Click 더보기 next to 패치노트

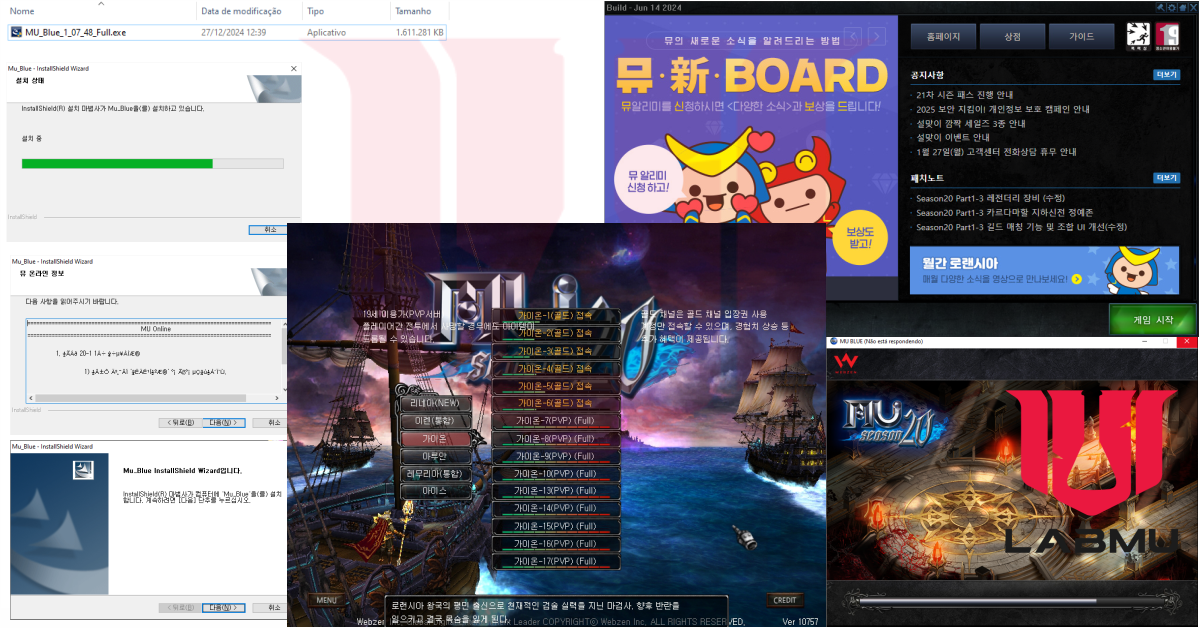pos(1166,177)
